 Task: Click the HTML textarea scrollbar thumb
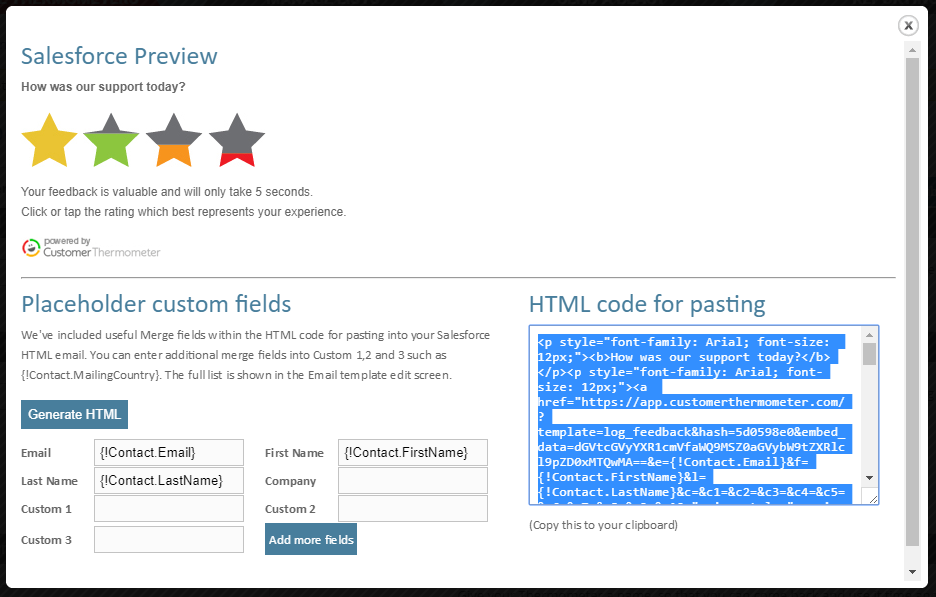pyautogui.click(x=869, y=354)
